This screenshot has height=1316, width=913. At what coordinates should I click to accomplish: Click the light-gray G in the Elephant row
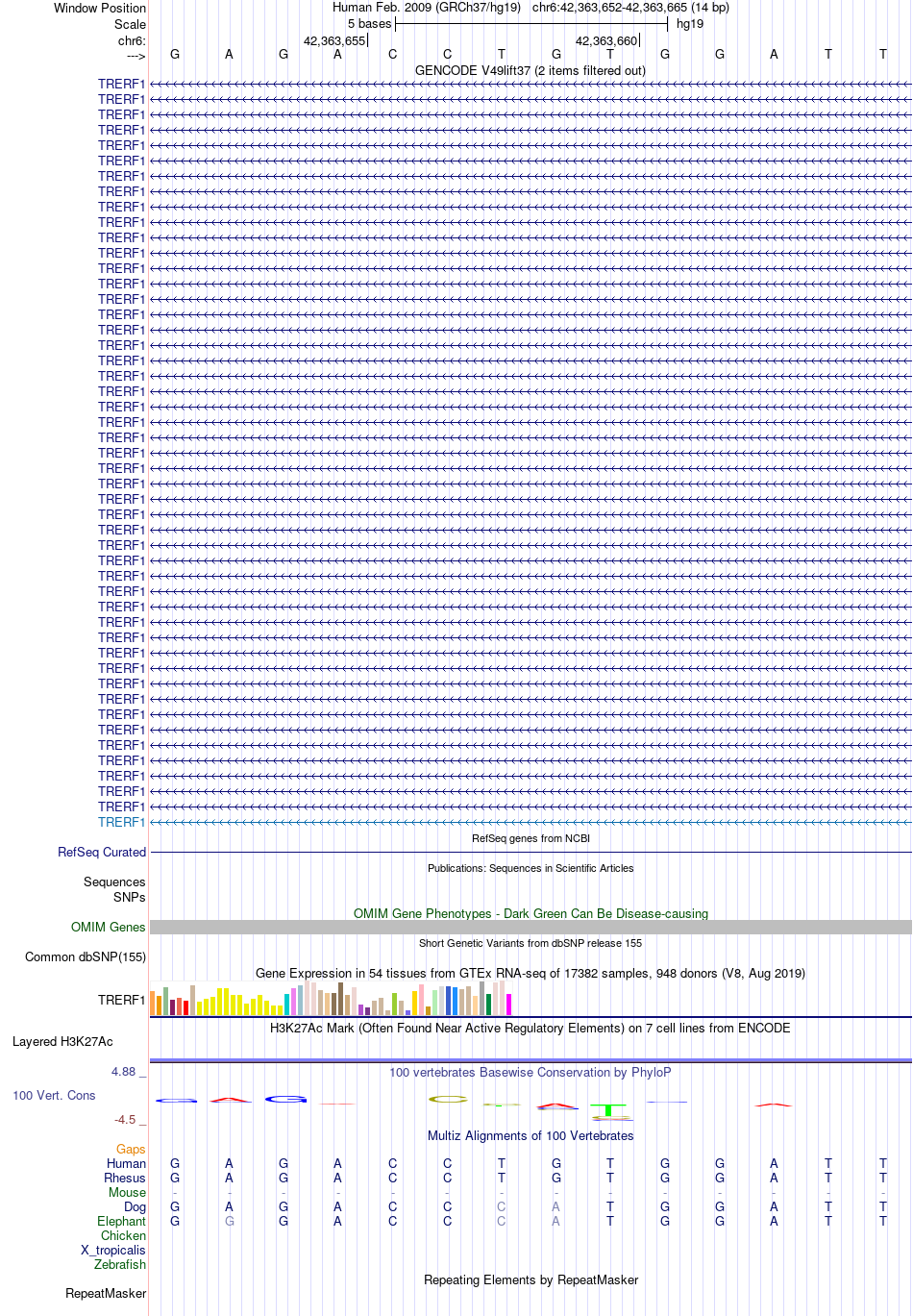pyautogui.click(x=229, y=1221)
